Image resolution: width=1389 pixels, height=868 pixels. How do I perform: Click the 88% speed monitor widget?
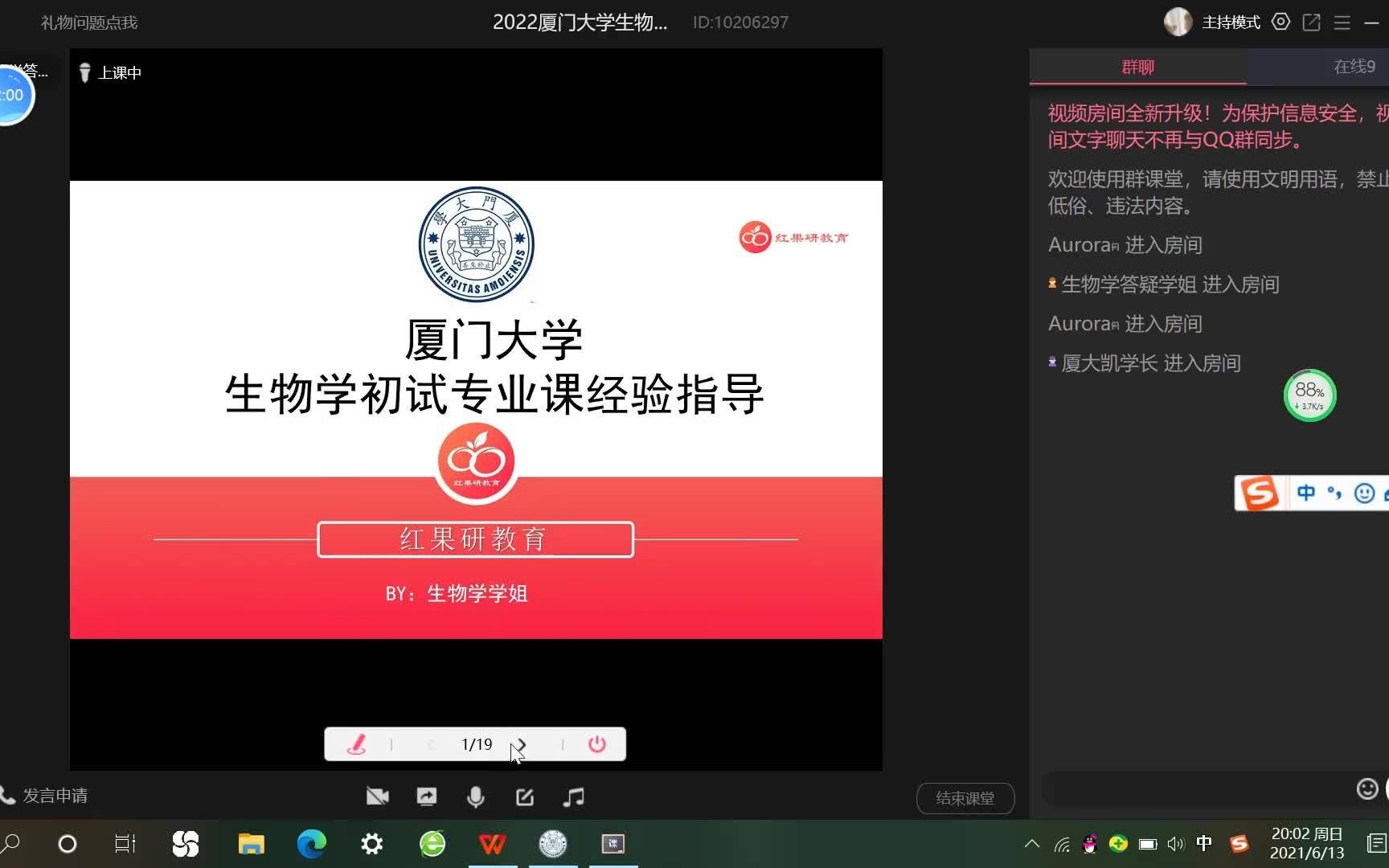pyautogui.click(x=1309, y=395)
